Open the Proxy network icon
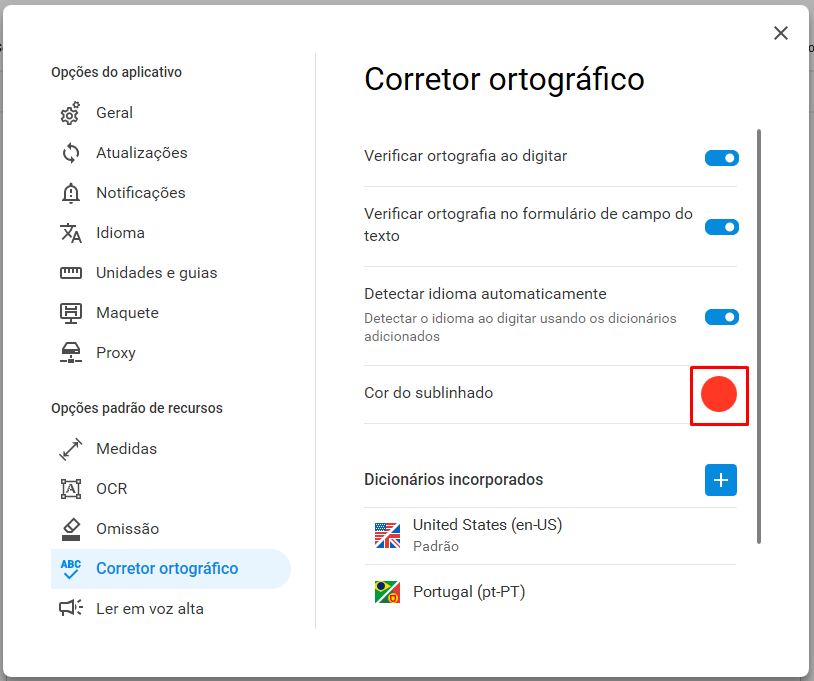The image size is (814, 681). 71,353
